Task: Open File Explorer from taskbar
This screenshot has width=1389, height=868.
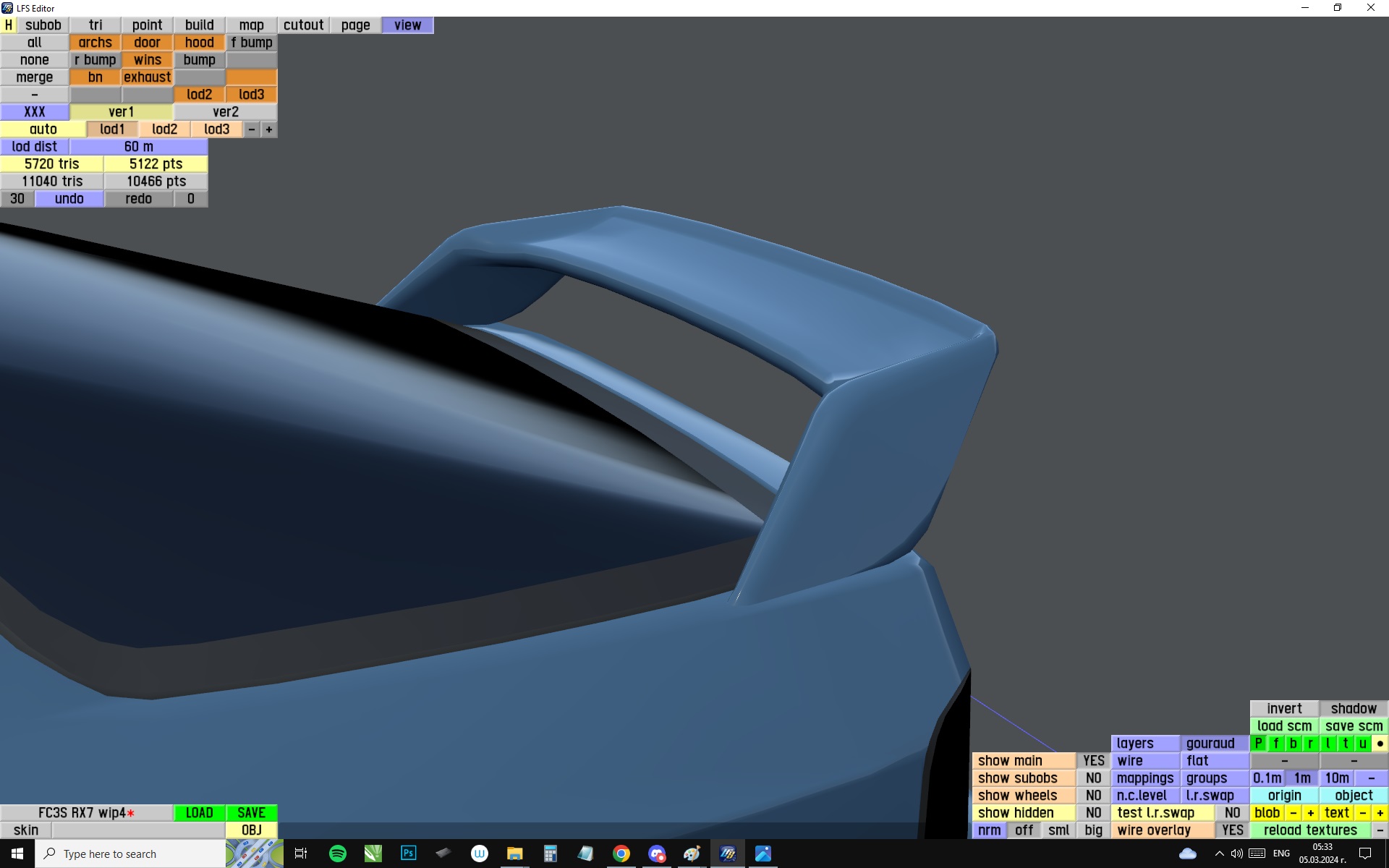Action: [x=514, y=854]
